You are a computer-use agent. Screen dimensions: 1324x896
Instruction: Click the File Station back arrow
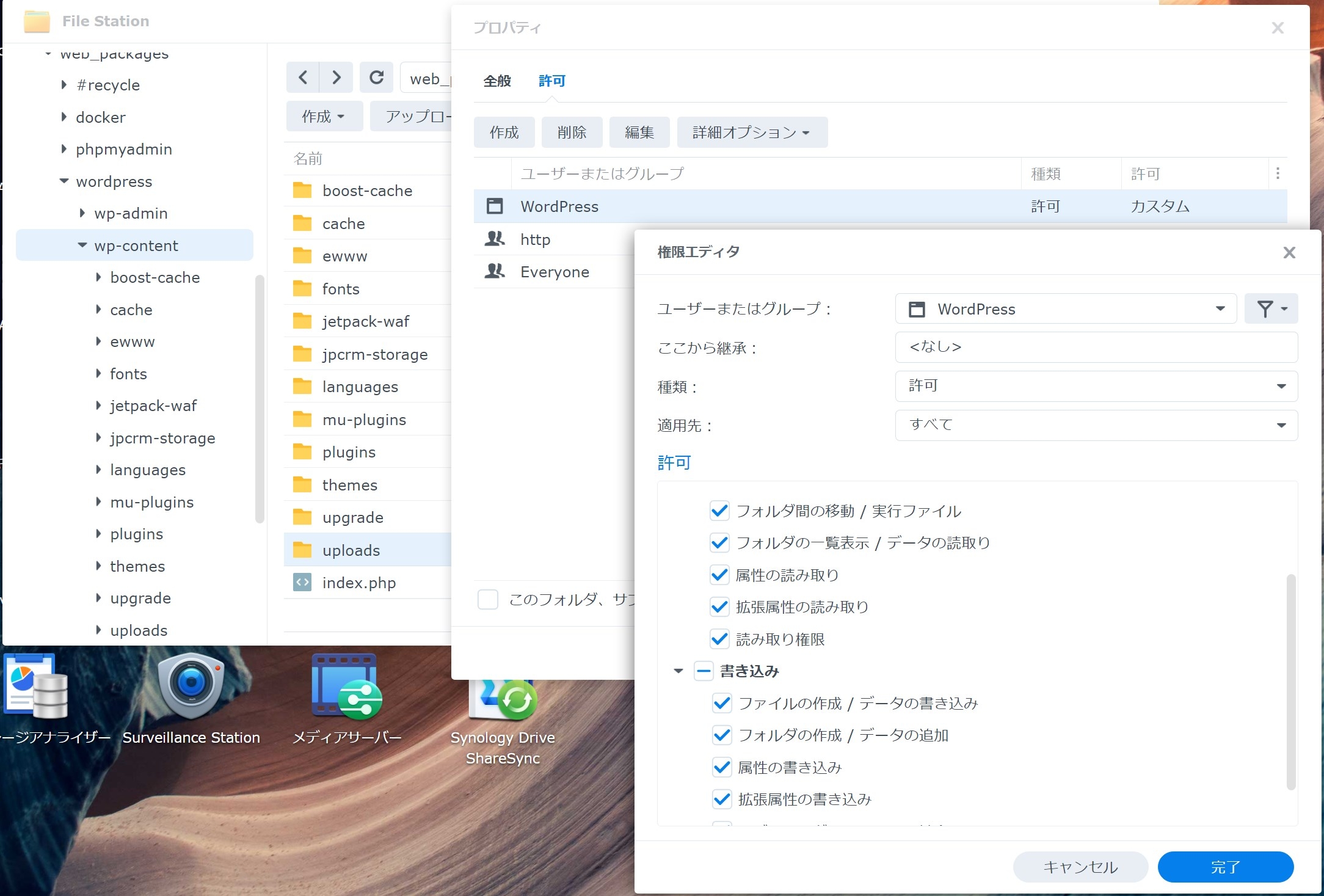pyautogui.click(x=303, y=78)
